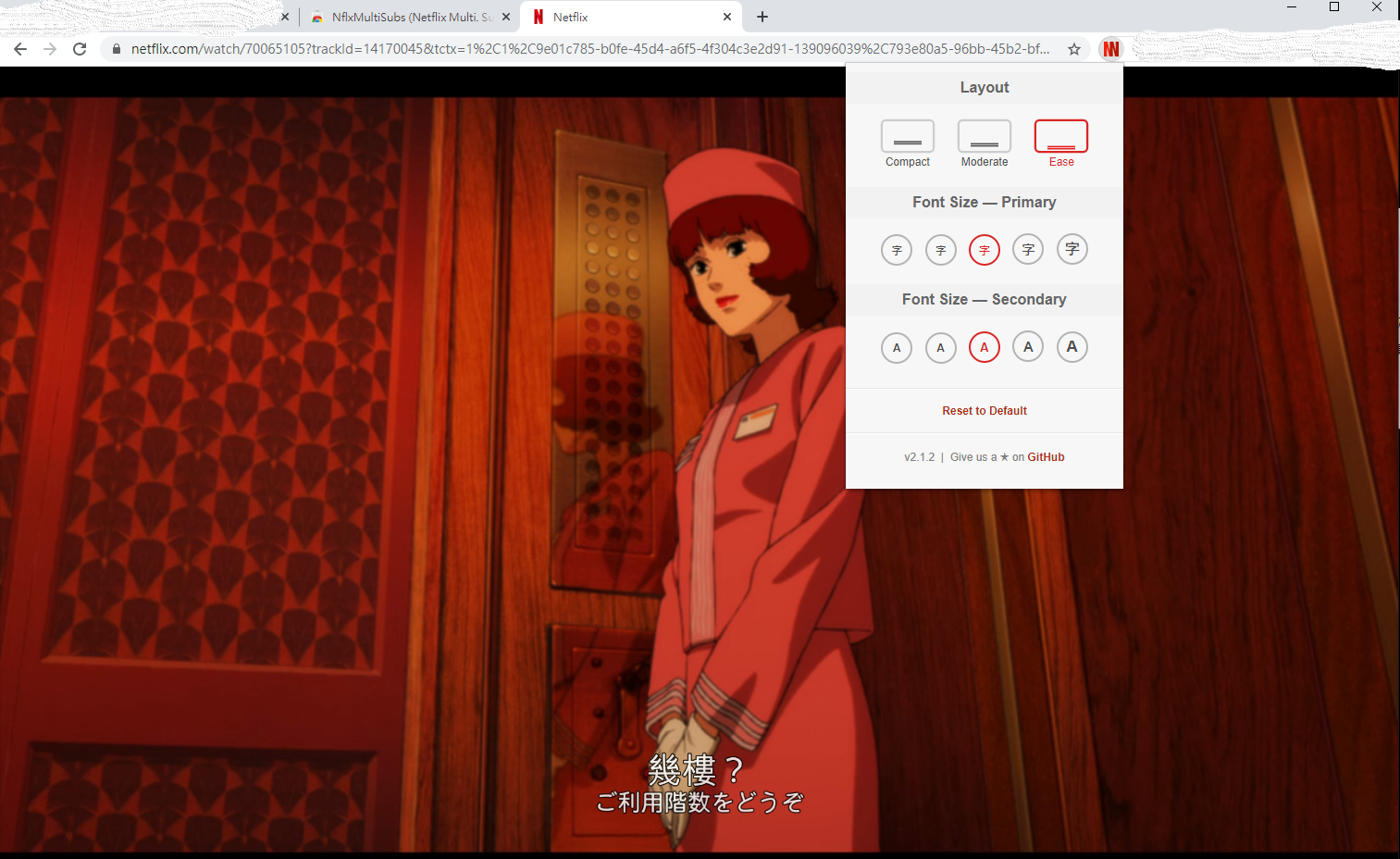Choose the largest secondary font size A

1072,347
